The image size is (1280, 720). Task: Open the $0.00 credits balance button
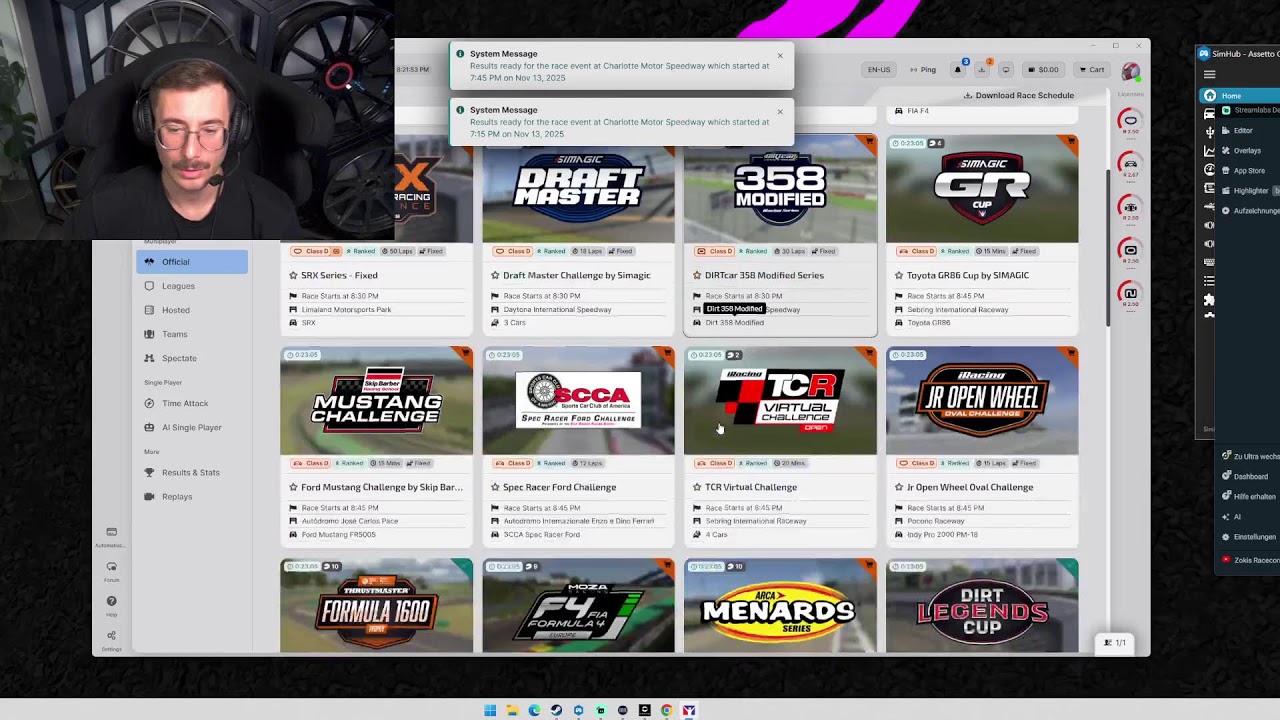click(1043, 70)
